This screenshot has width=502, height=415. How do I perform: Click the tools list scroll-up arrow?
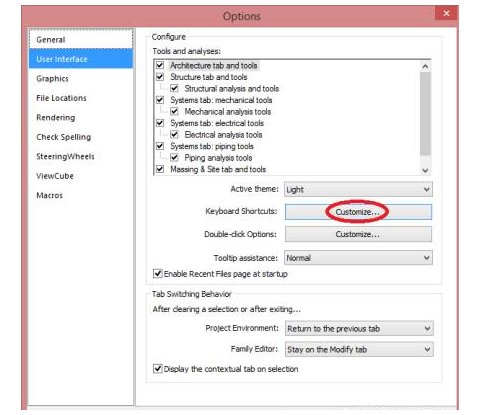pos(425,66)
